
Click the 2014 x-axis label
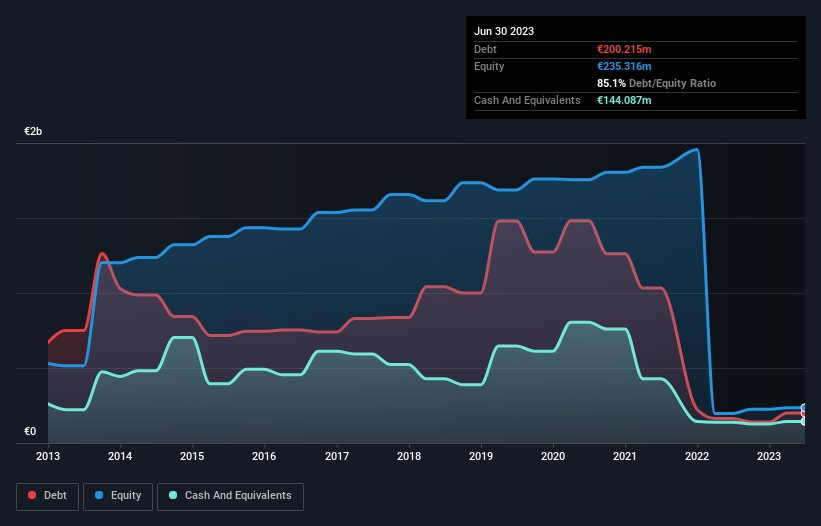click(x=120, y=456)
